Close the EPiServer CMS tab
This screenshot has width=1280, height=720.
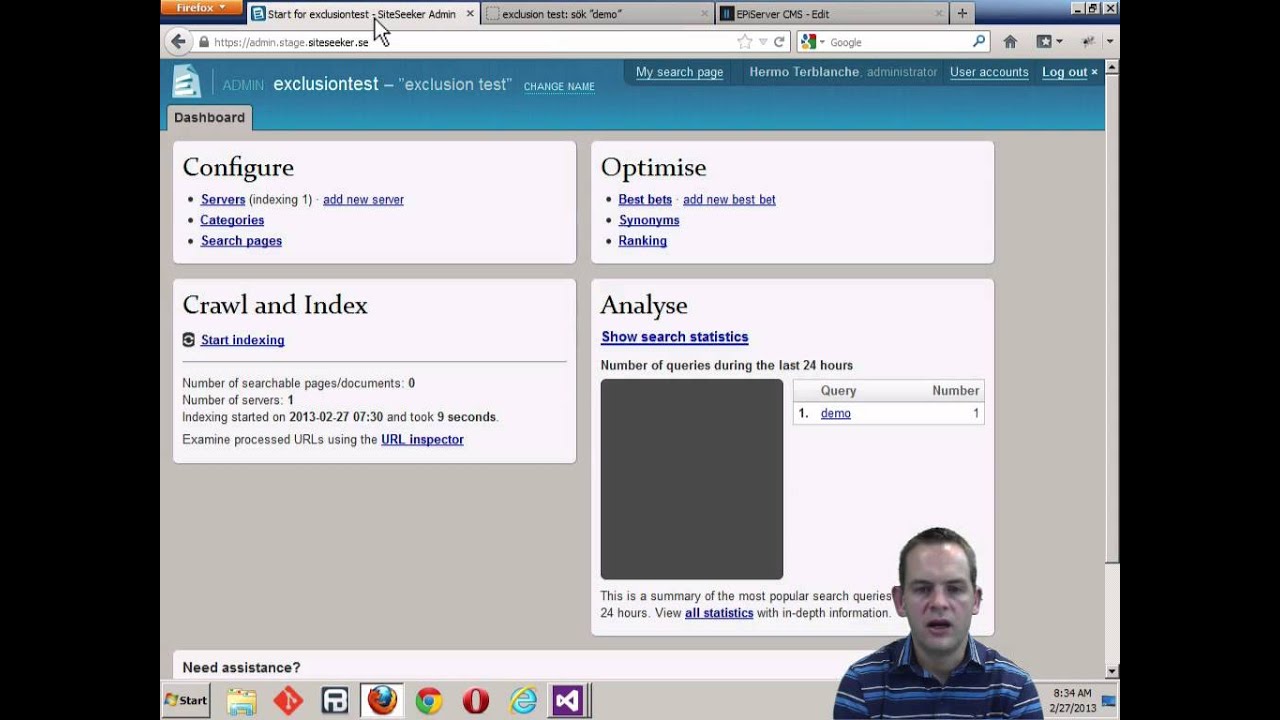[x=939, y=14]
